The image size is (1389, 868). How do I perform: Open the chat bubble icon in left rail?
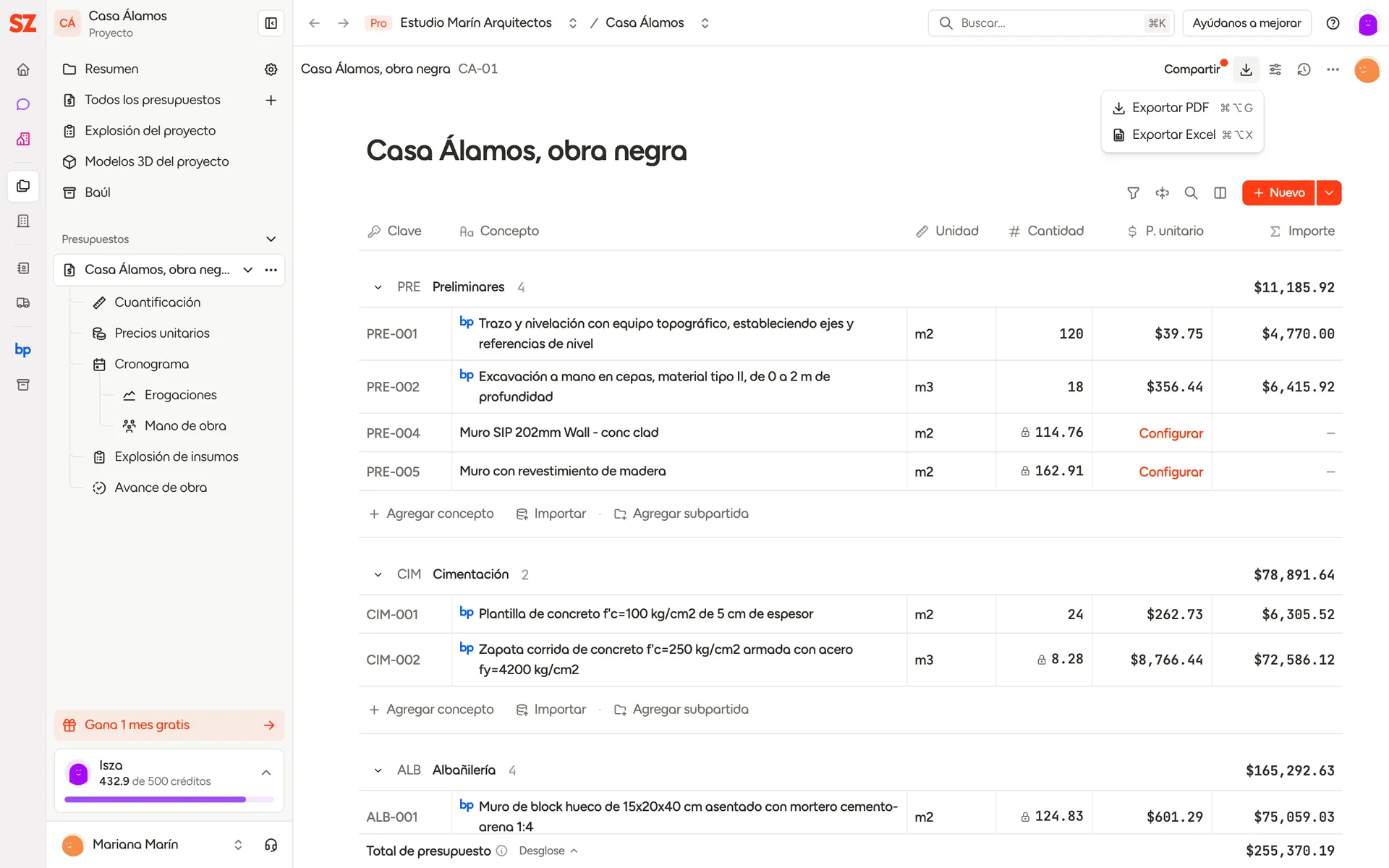coord(23,104)
